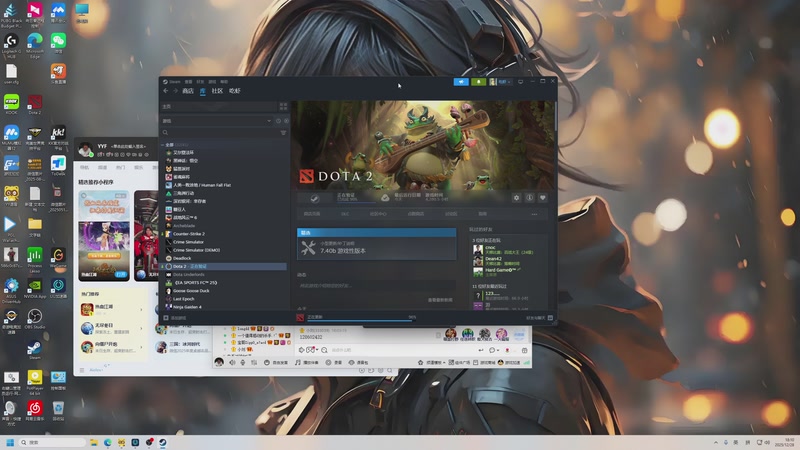Open the three-dots more menu on game page
Viewport: 800px width, 450px height.
(534, 214)
